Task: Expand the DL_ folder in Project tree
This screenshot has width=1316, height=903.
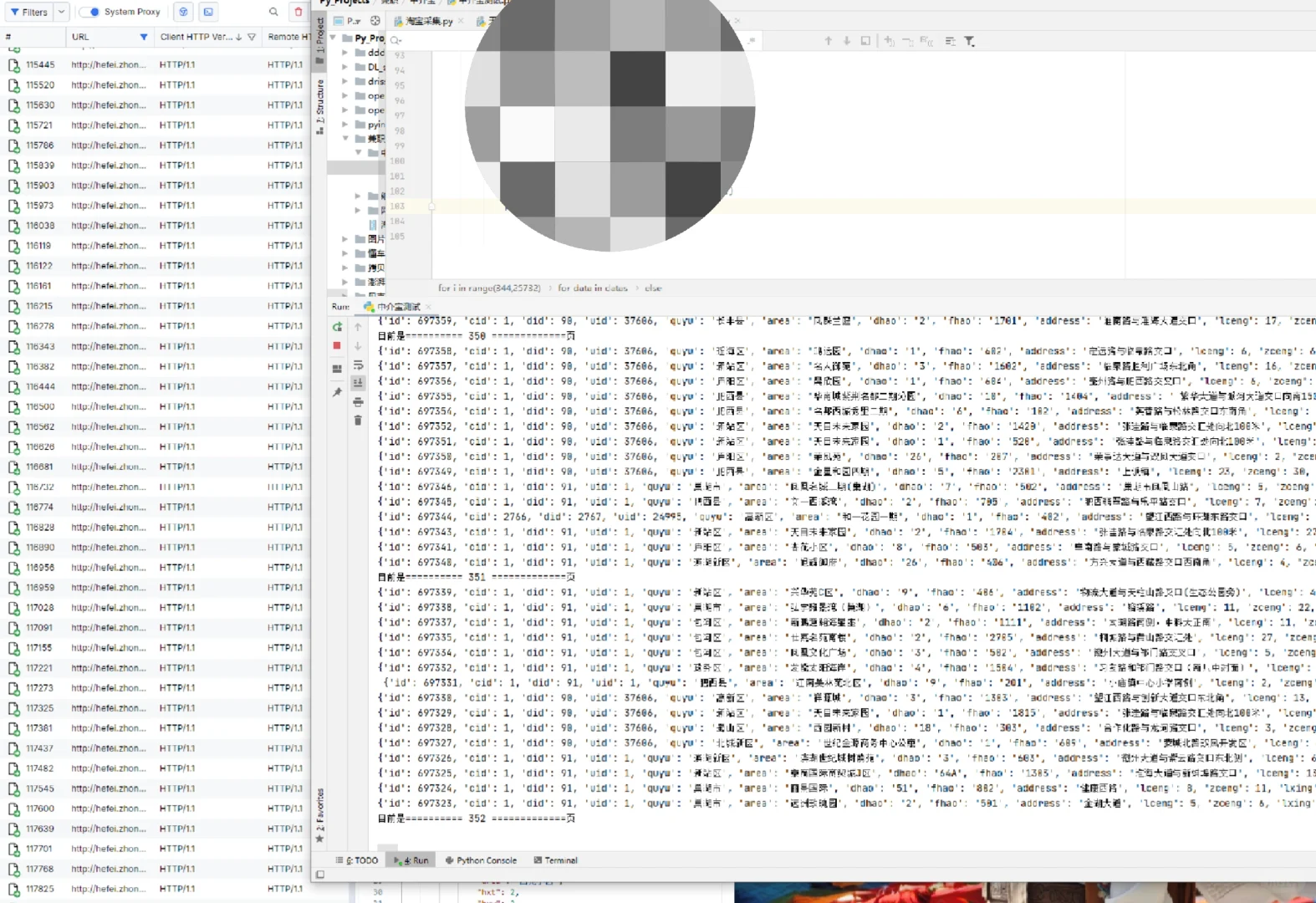Action: tap(344, 67)
